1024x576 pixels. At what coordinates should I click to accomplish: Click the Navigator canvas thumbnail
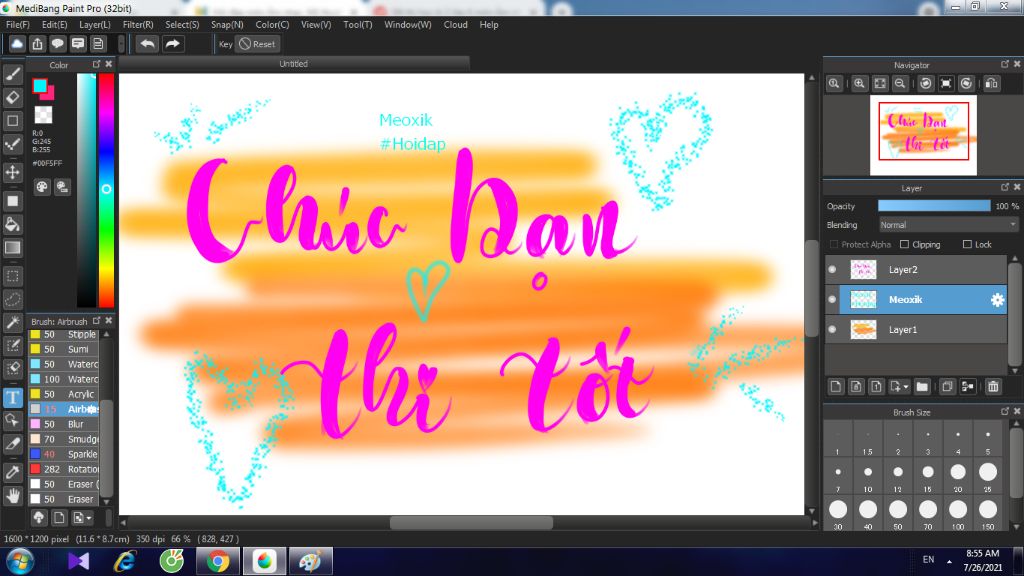click(x=923, y=135)
